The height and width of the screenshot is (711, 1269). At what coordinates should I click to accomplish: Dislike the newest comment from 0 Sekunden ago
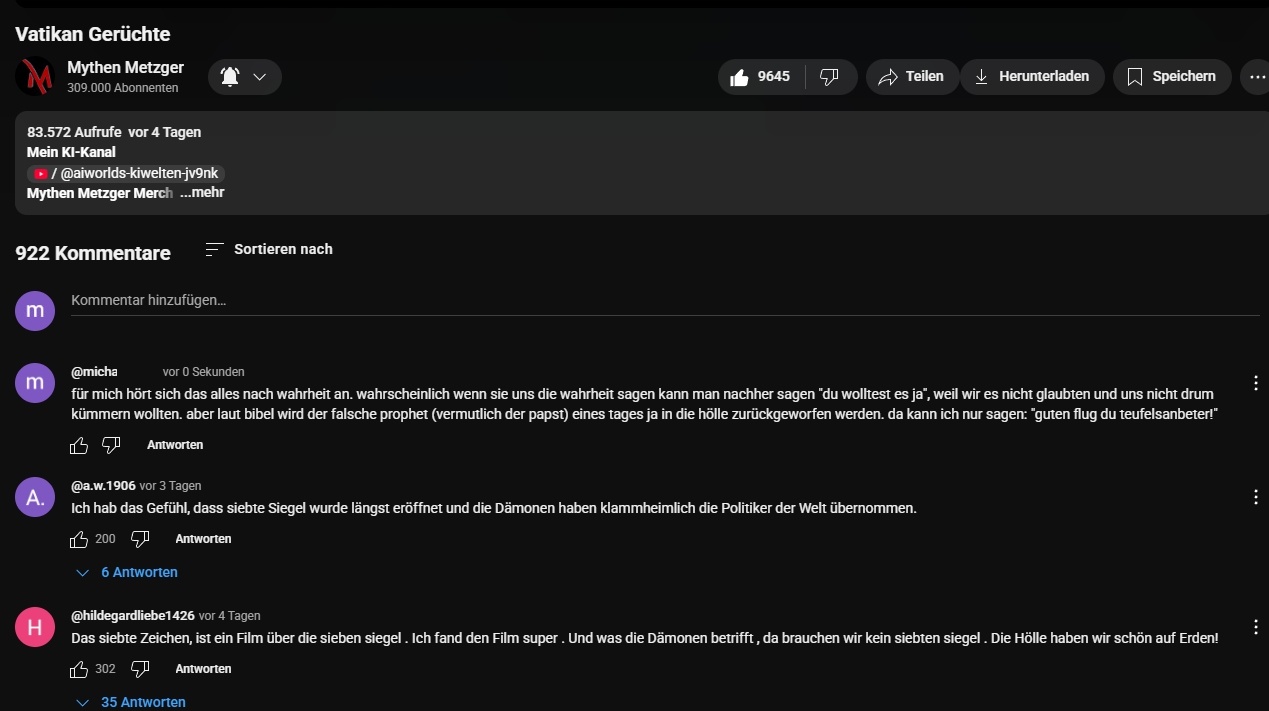point(111,445)
